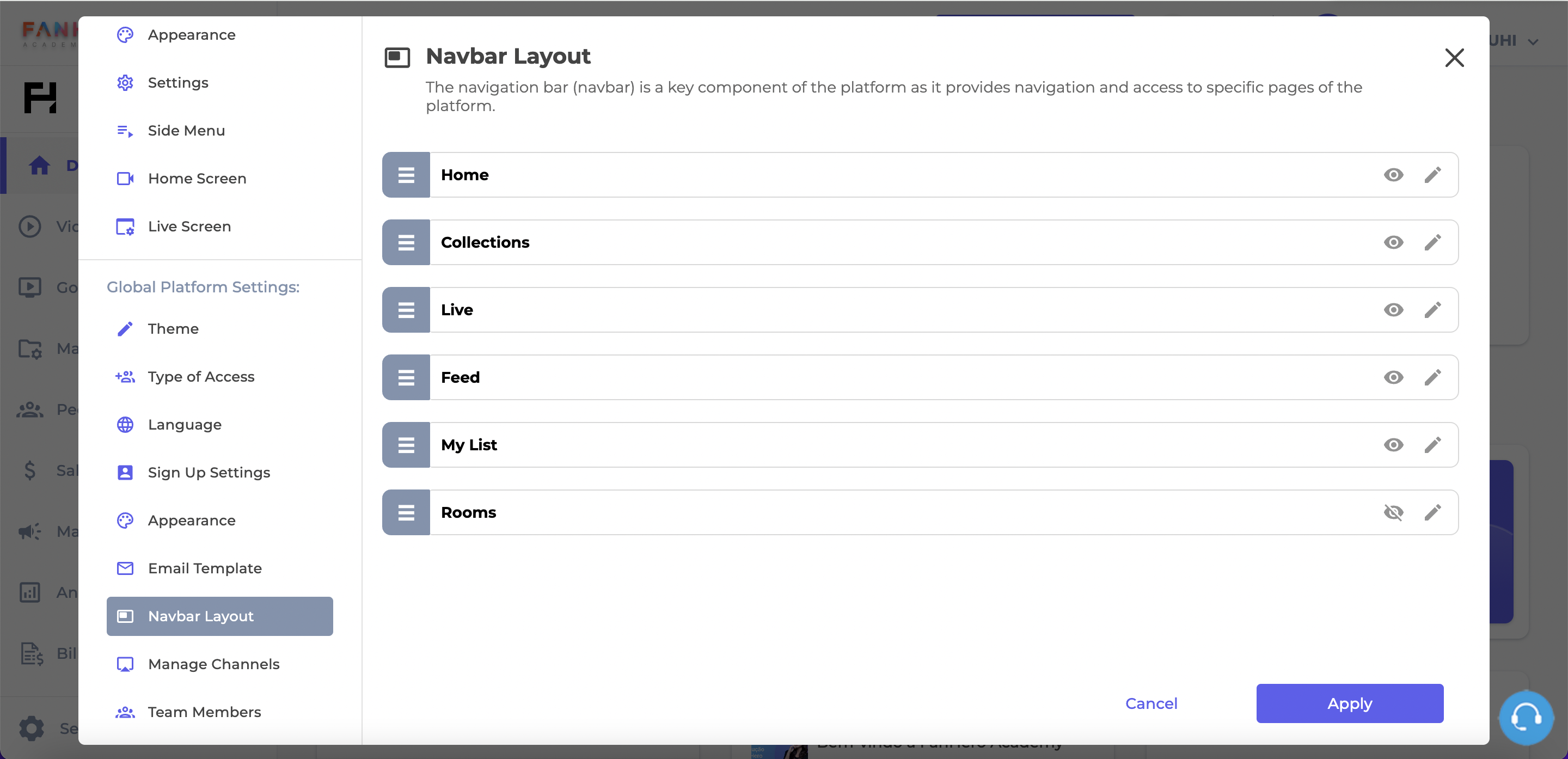Image resolution: width=1568 pixels, height=759 pixels.
Task: Click the Apply button to save changes
Action: [1350, 703]
